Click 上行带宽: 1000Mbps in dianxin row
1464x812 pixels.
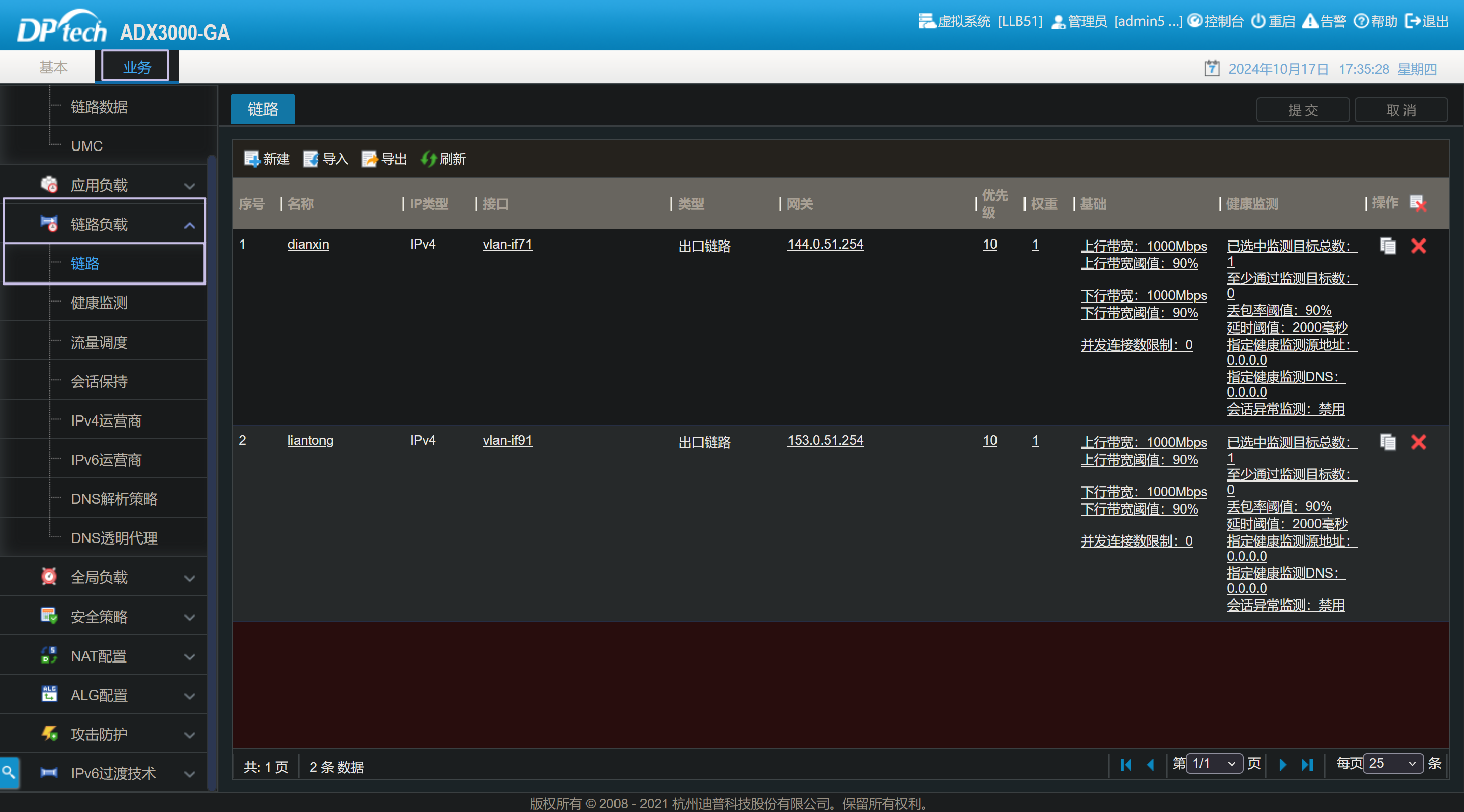tap(1144, 246)
